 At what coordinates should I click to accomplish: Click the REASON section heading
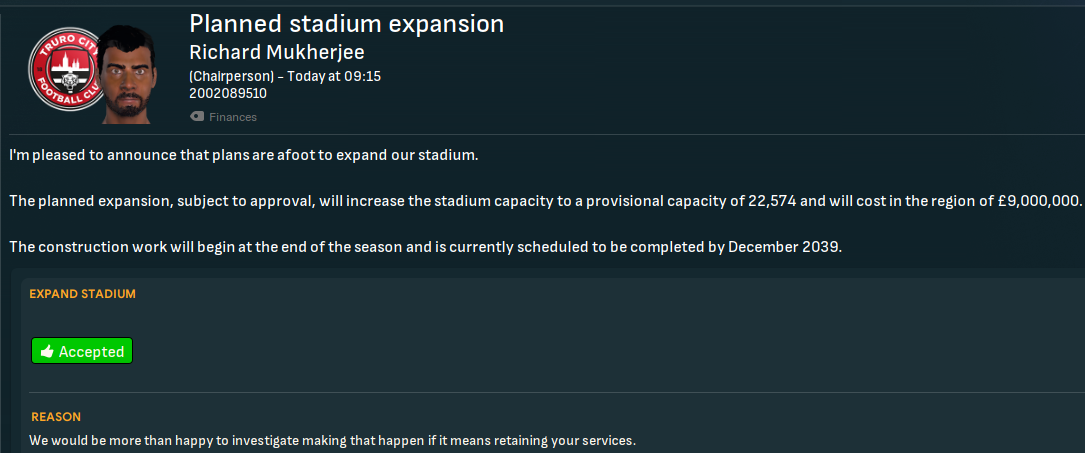[56, 416]
